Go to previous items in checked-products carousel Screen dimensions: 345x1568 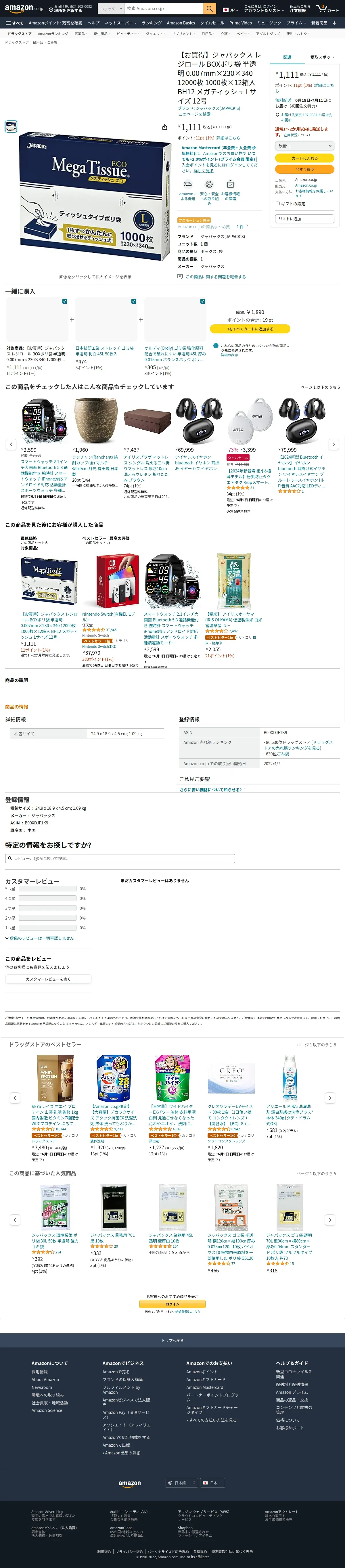click(11, 444)
